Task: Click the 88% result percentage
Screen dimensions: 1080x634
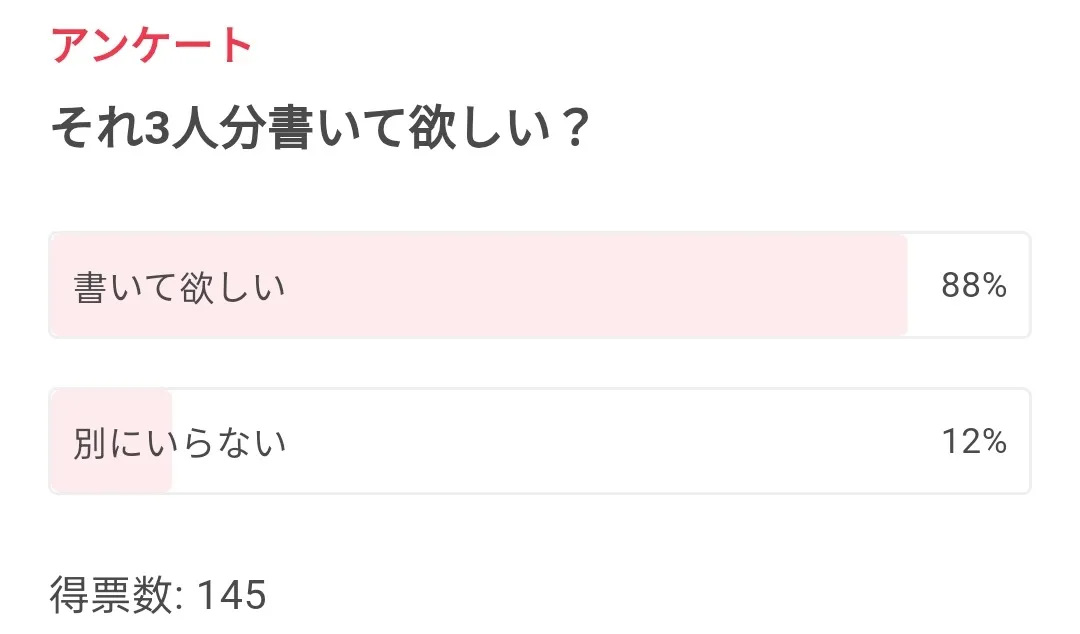Action: pos(973,286)
